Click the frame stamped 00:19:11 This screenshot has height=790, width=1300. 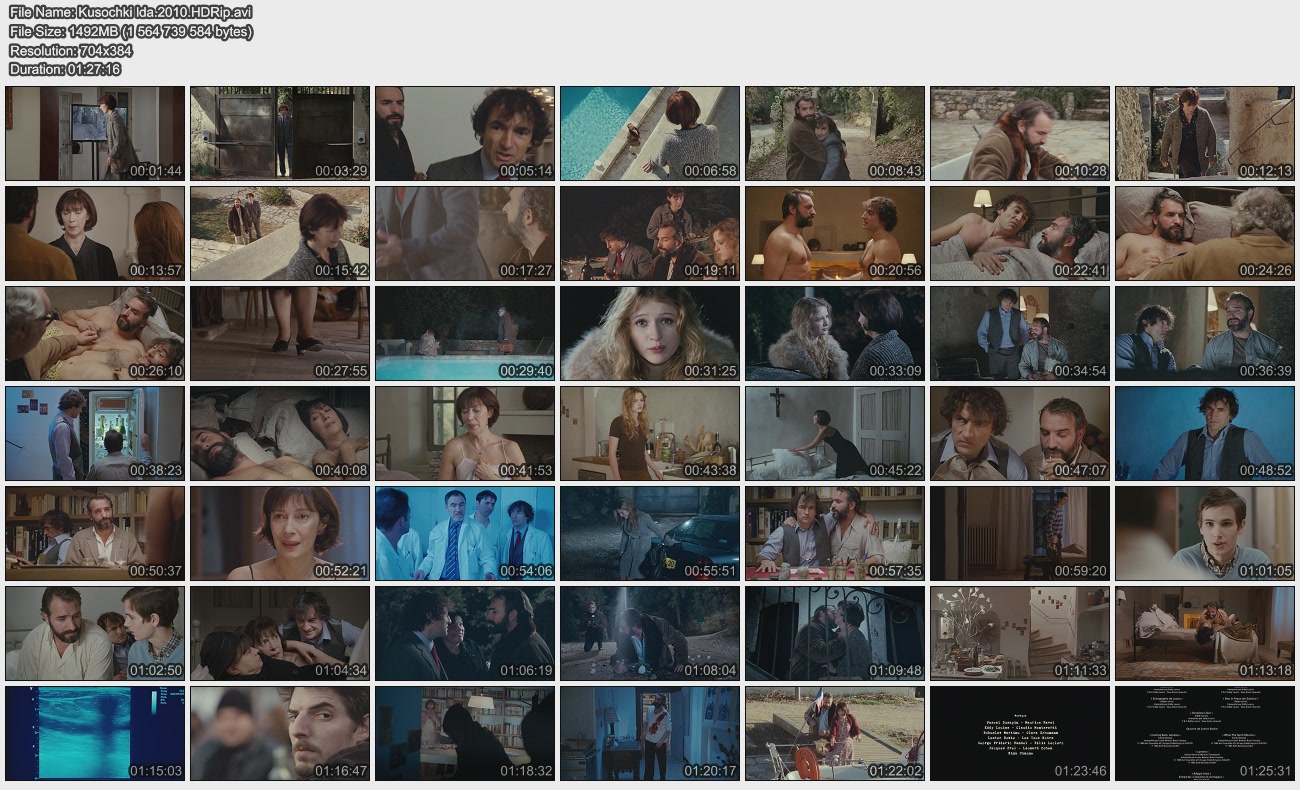(x=650, y=233)
